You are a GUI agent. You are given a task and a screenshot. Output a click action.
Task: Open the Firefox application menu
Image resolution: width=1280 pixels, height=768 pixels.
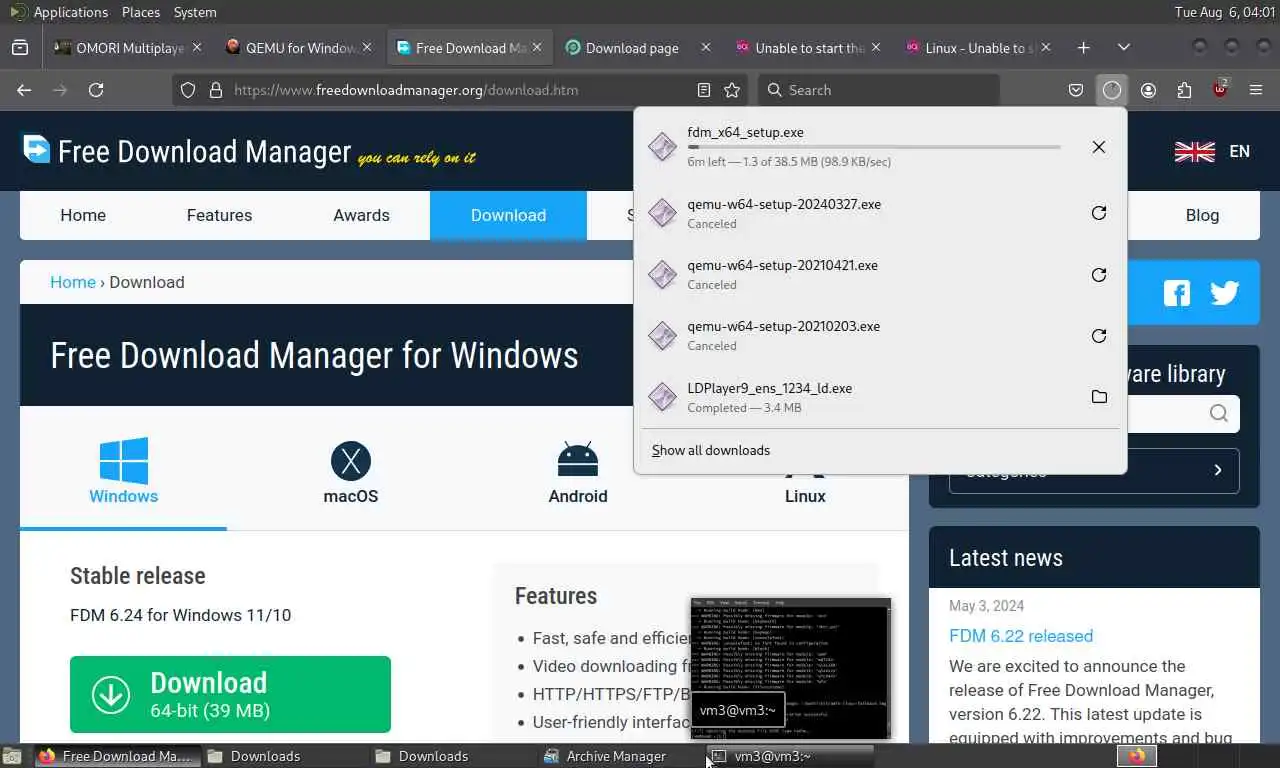[1256, 90]
